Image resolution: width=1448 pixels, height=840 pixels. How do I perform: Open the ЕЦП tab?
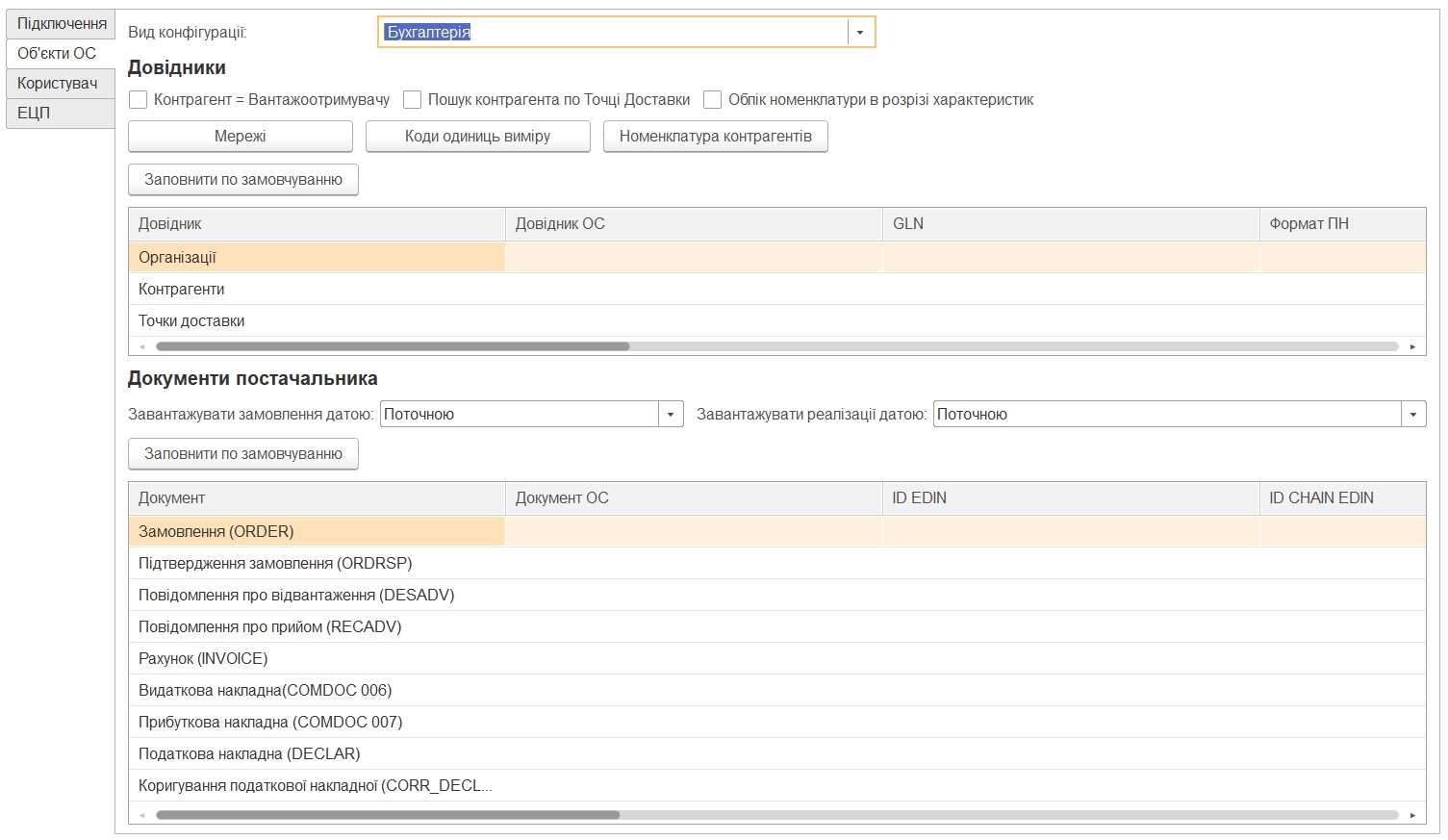coord(61,113)
